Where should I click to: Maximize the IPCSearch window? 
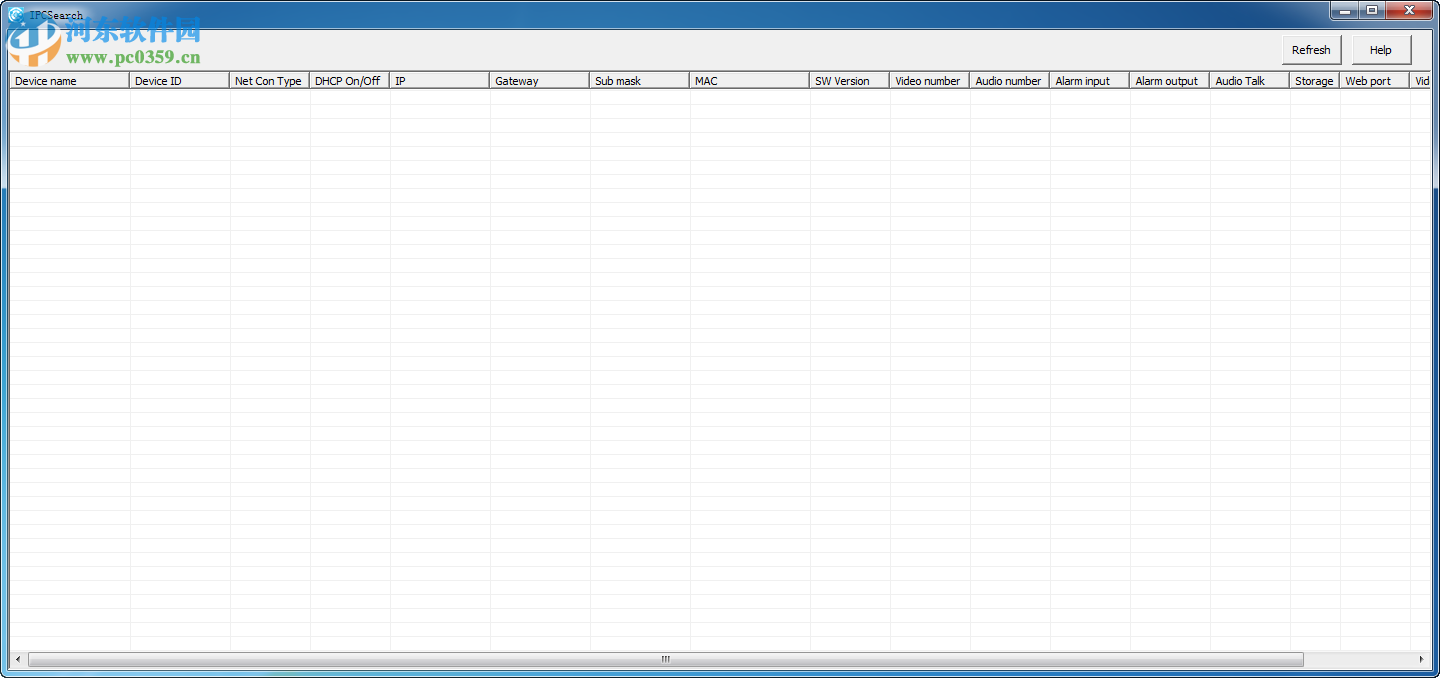tap(1372, 10)
